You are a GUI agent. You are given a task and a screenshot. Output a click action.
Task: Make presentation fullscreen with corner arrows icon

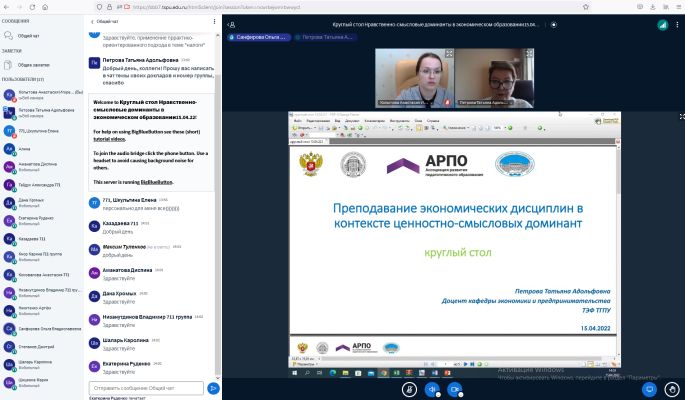coord(682,117)
